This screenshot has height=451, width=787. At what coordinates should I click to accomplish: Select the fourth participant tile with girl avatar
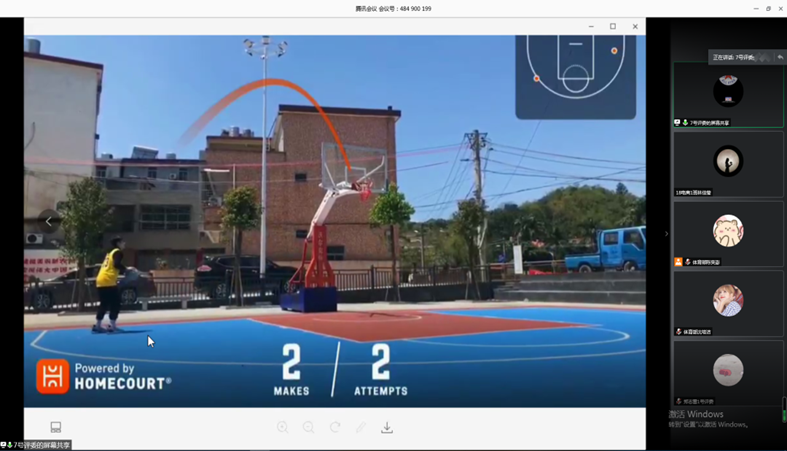click(728, 301)
